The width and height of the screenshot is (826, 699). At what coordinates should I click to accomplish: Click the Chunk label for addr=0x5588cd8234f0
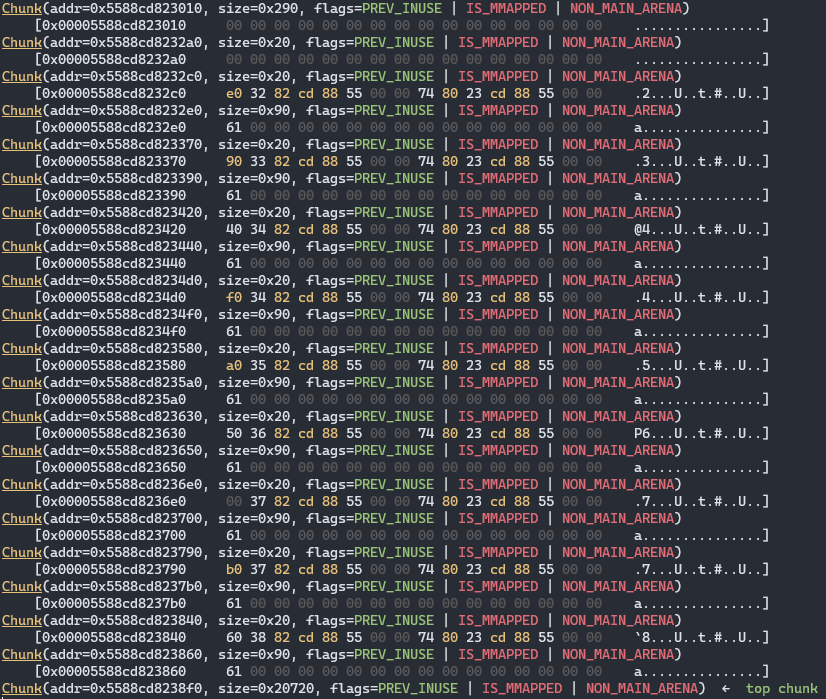22,314
